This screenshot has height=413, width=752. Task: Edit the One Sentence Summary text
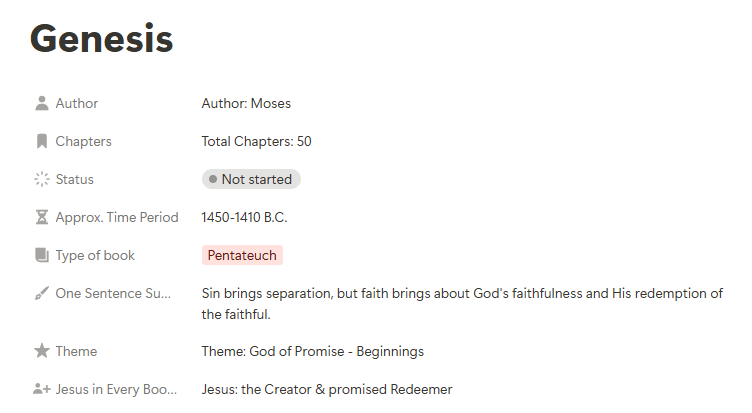click(x=462, y=304)
